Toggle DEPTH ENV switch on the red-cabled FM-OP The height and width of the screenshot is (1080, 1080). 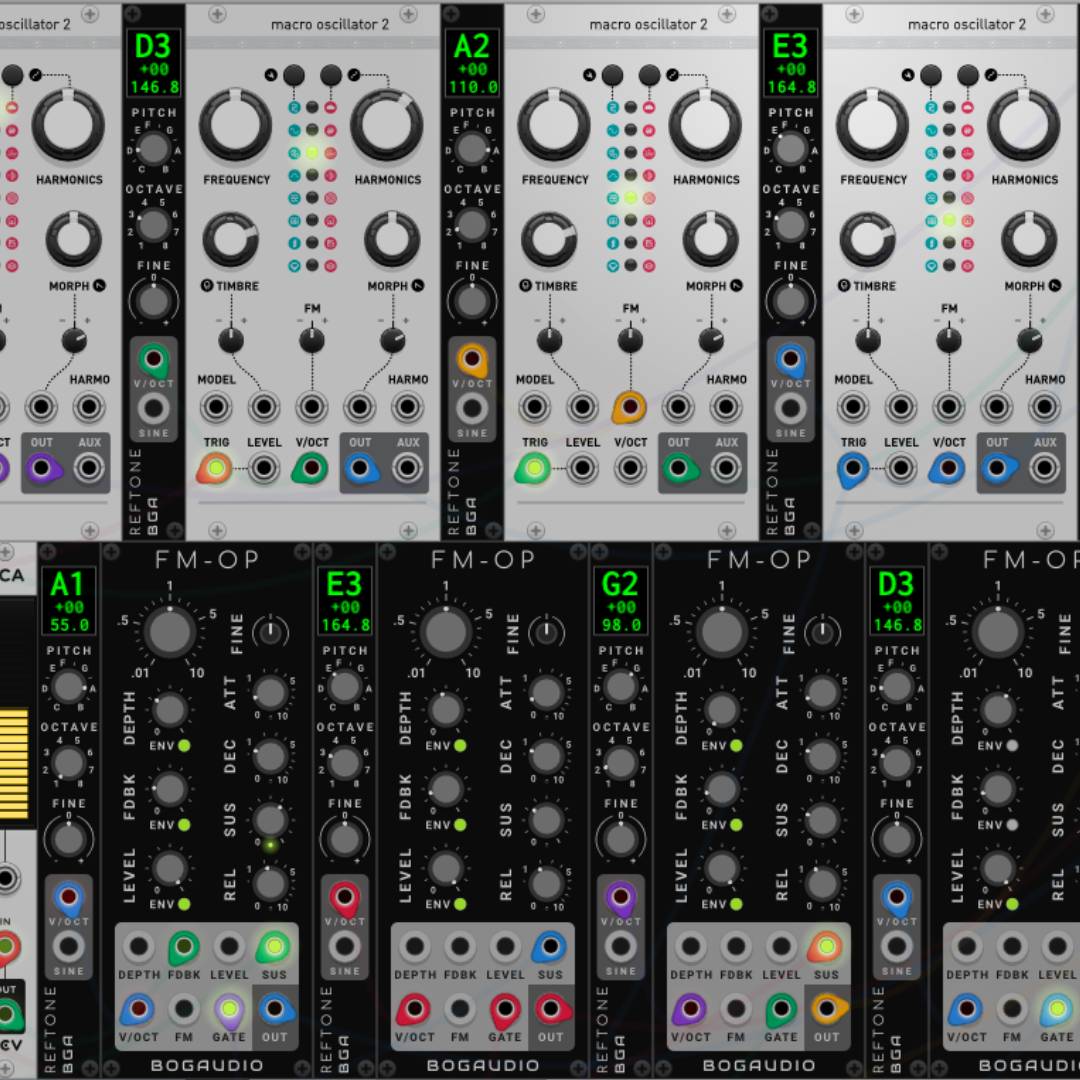pos(460,745)
